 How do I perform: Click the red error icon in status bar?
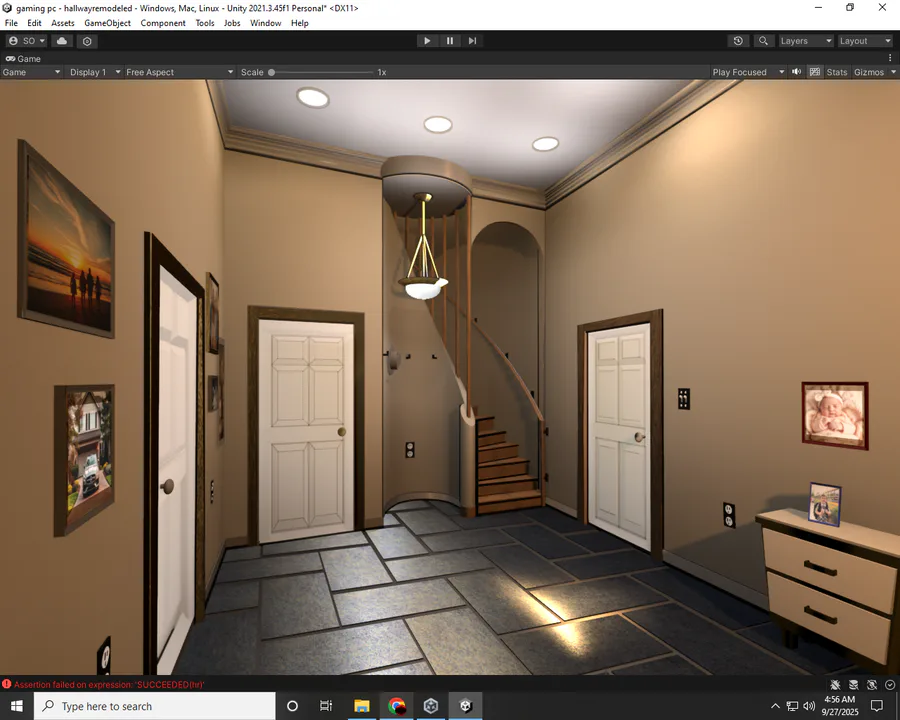click(x=6, y=684)
